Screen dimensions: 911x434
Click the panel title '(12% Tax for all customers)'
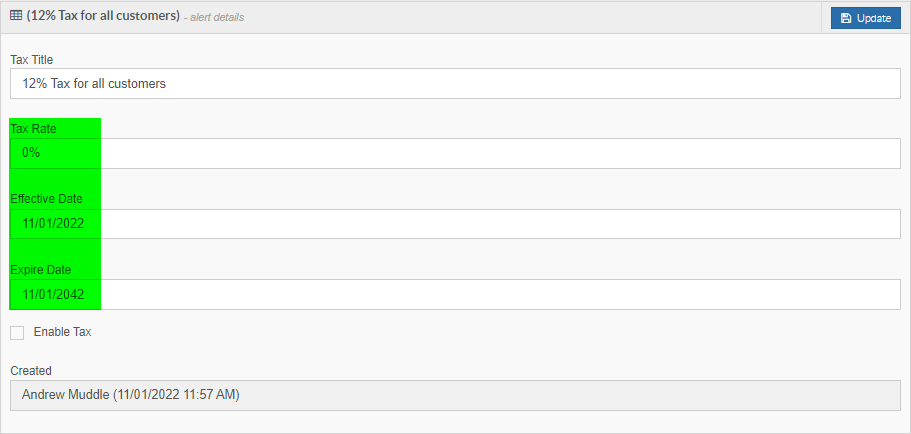coord(103,16)
